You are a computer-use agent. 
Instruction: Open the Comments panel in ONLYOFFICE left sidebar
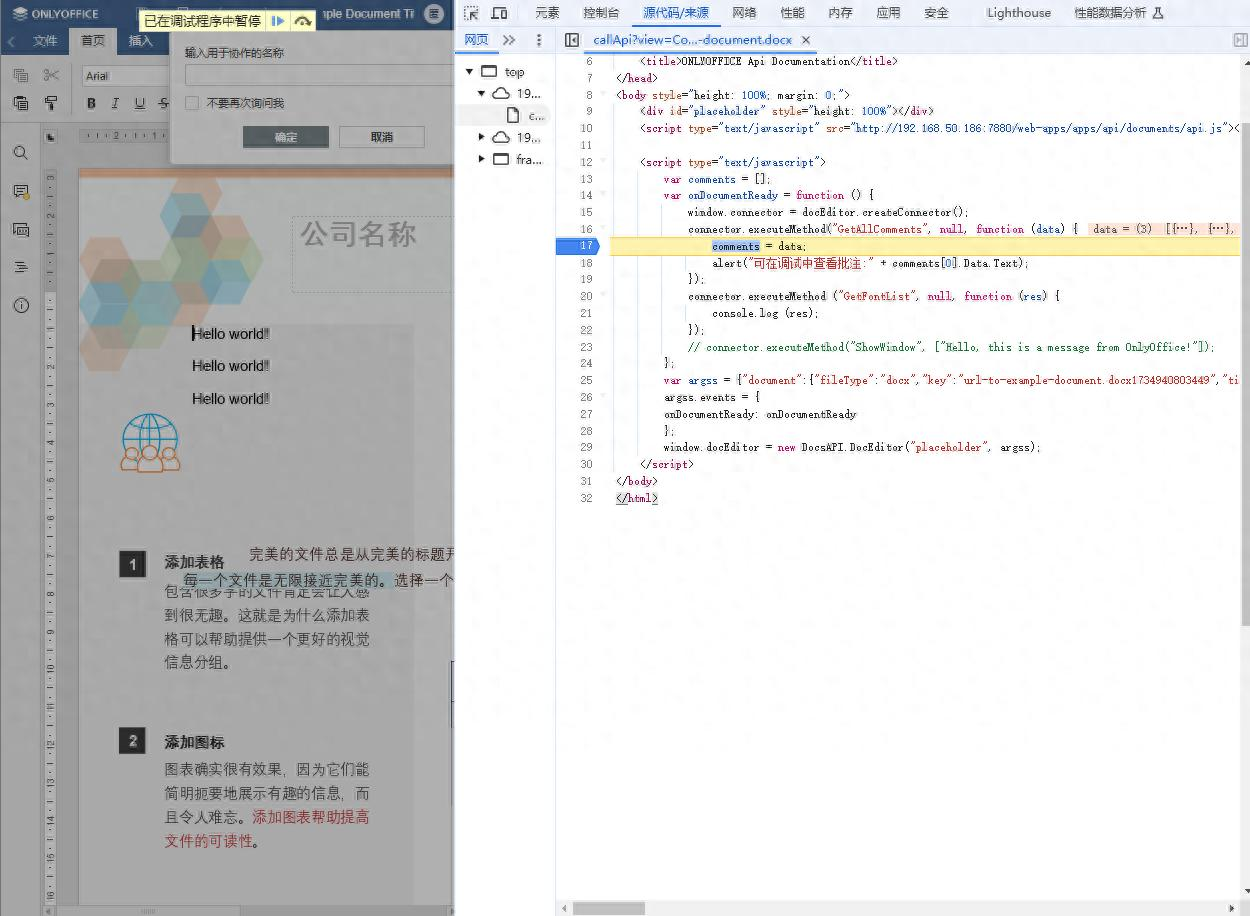pyautogui.click(x=21, y=191)
